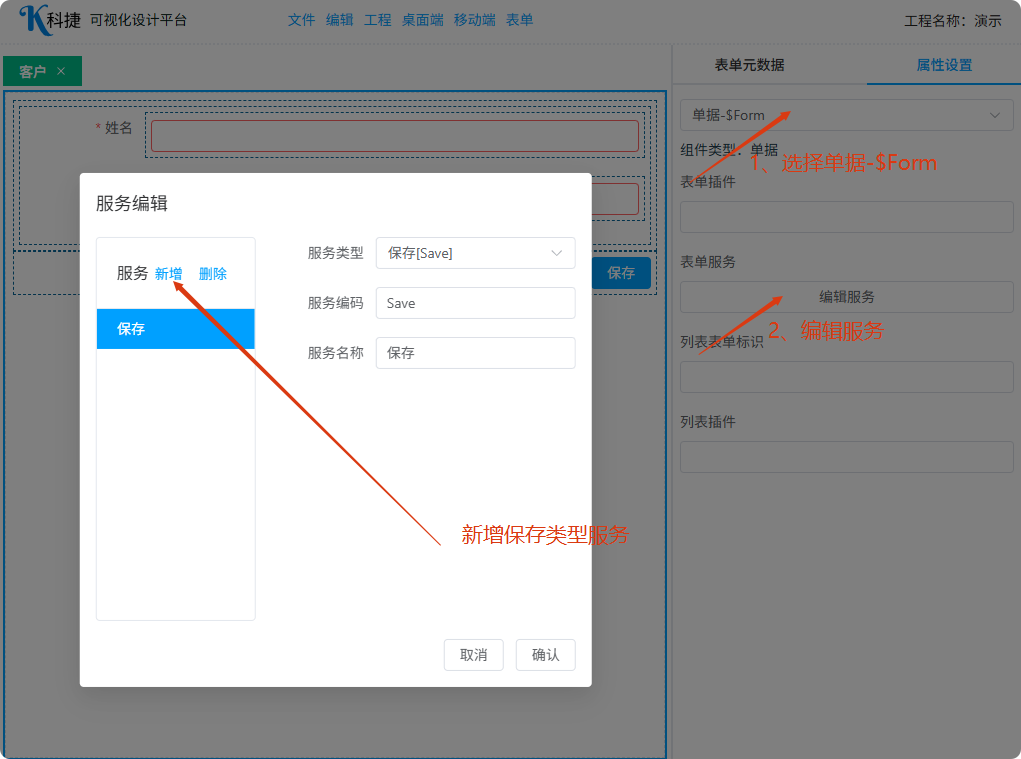Click 新增 link to add a service
The height and width of the screenshot is (759, 1021).
pos(168,274)
